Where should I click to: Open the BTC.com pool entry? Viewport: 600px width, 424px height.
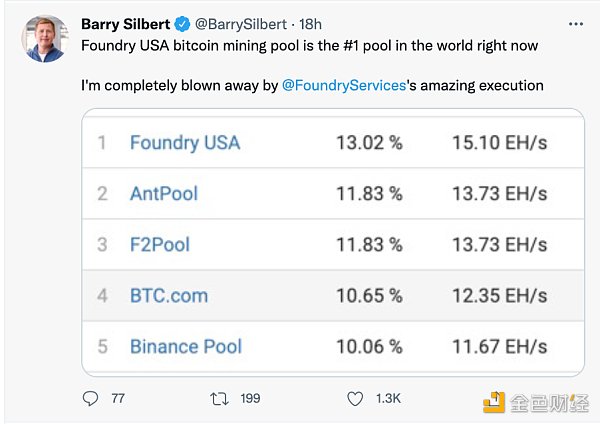(169, 295)
